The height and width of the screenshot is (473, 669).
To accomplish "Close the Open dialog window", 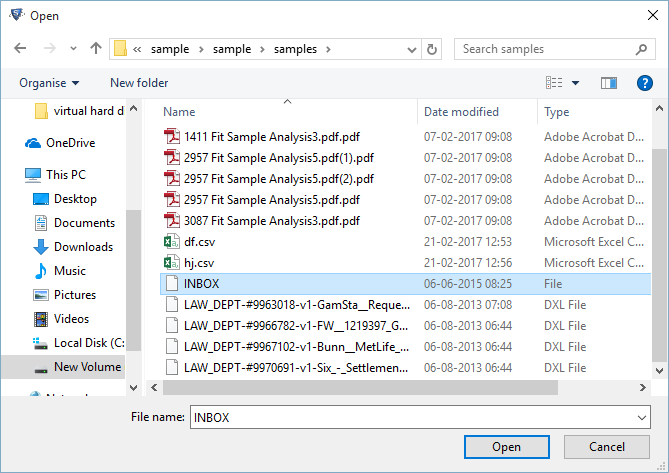I will point(652,15).
